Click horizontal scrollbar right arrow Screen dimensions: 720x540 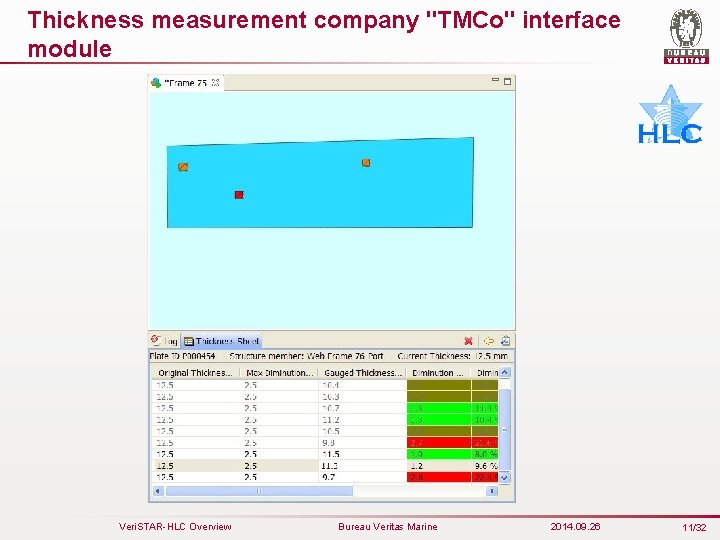coord(492,491)
